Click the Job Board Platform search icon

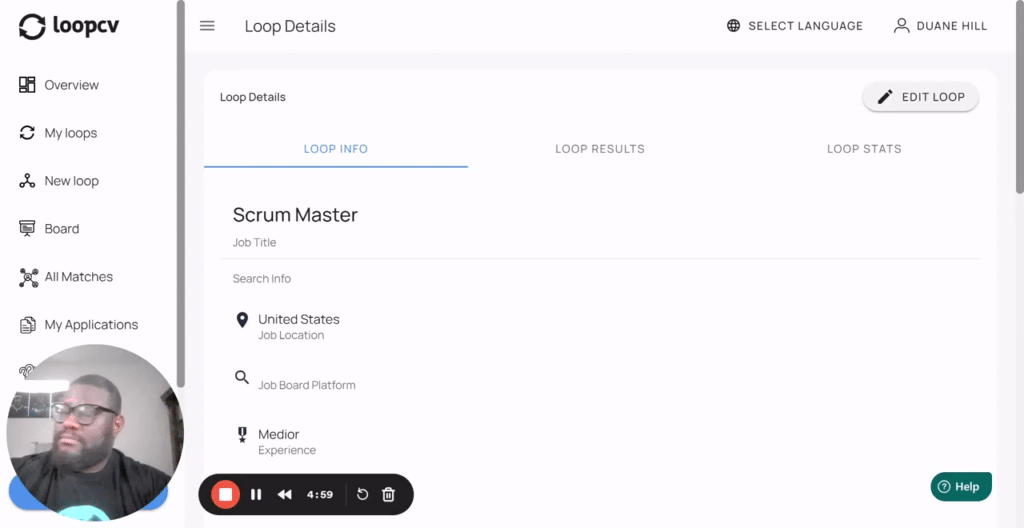(x=242, y=377)
